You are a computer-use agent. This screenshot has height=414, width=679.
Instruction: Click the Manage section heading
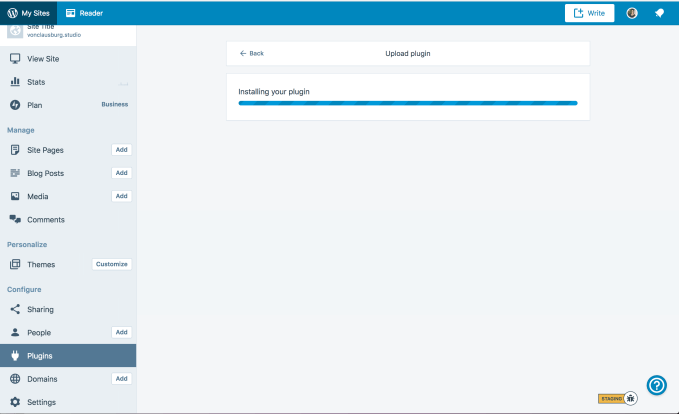coord(21,130)
